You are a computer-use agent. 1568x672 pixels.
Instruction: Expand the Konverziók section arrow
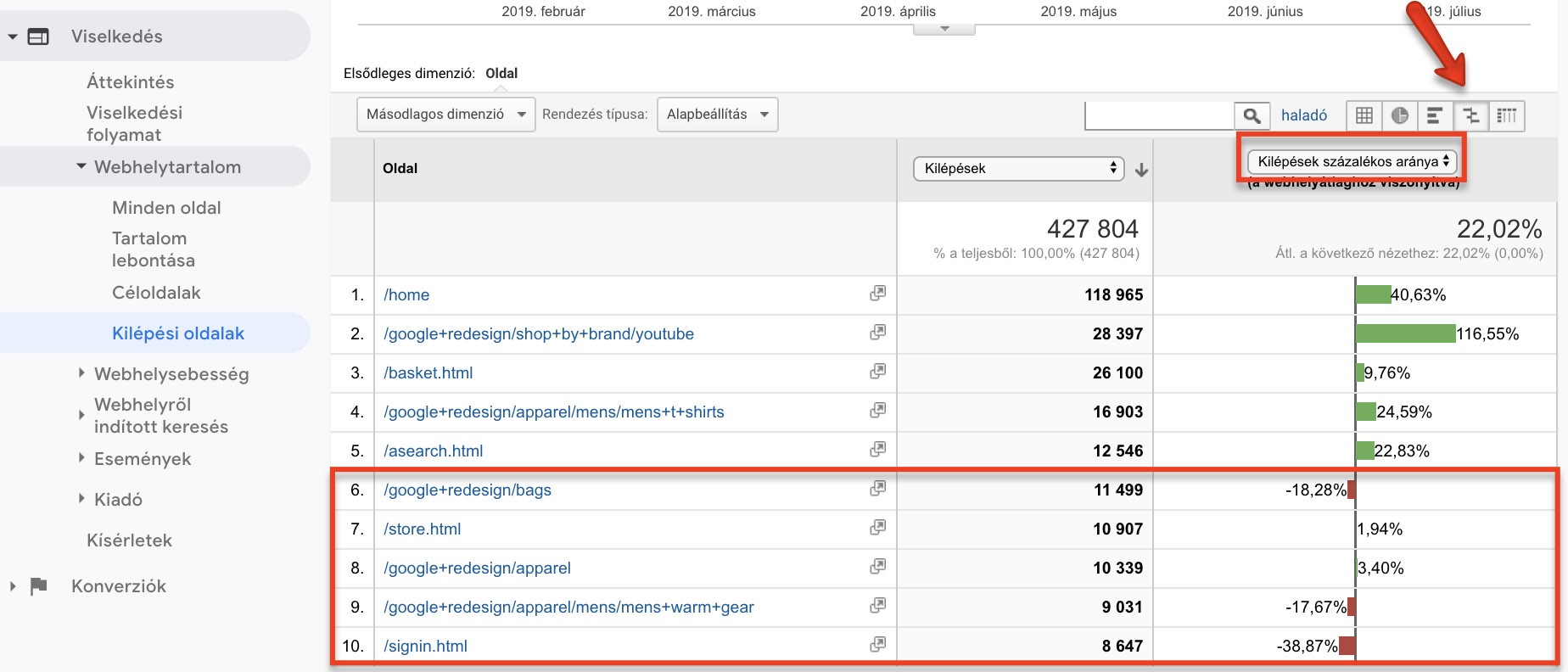click(x=13, y=586)
